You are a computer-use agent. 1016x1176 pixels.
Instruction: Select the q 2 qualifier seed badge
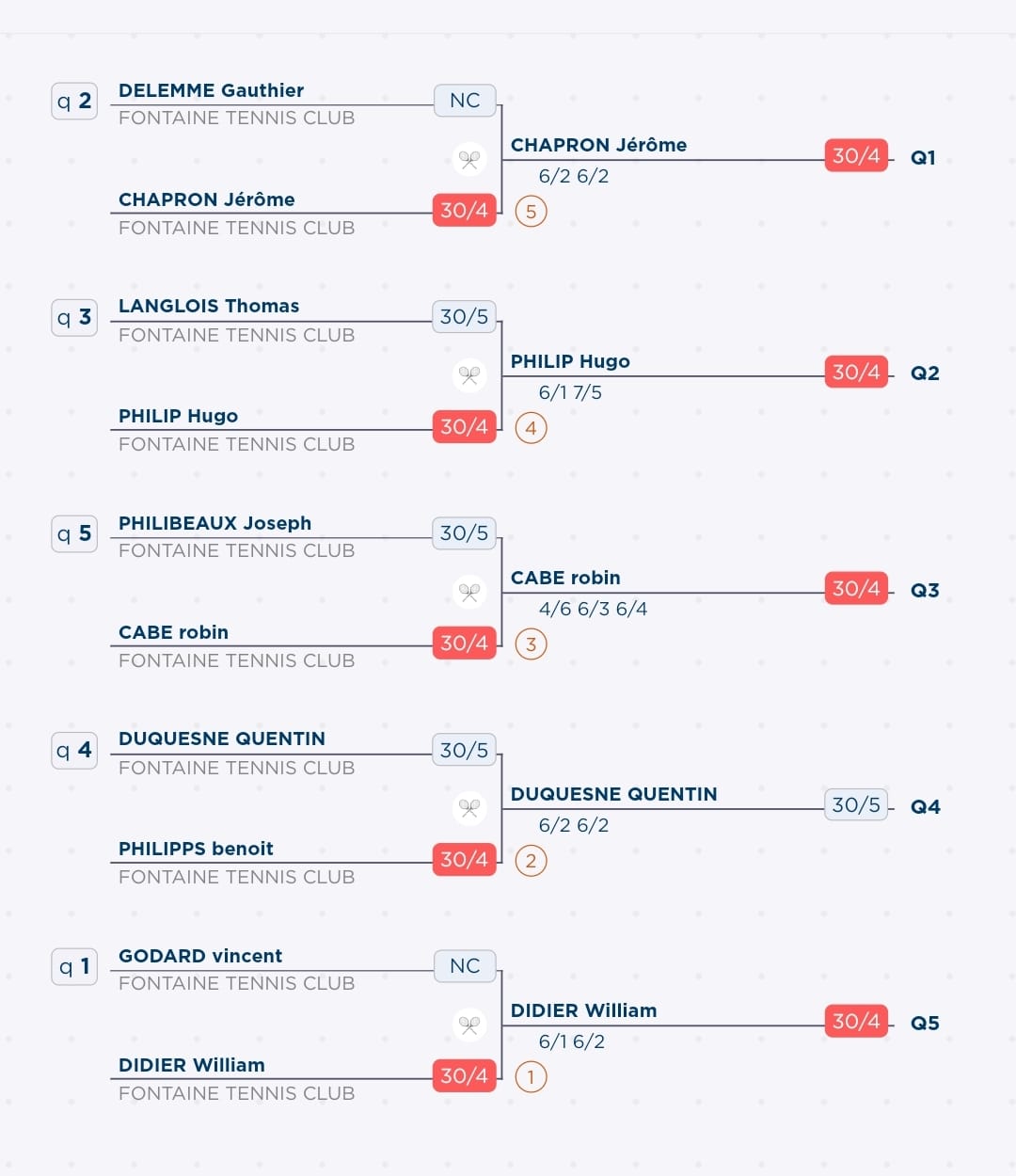74,101
